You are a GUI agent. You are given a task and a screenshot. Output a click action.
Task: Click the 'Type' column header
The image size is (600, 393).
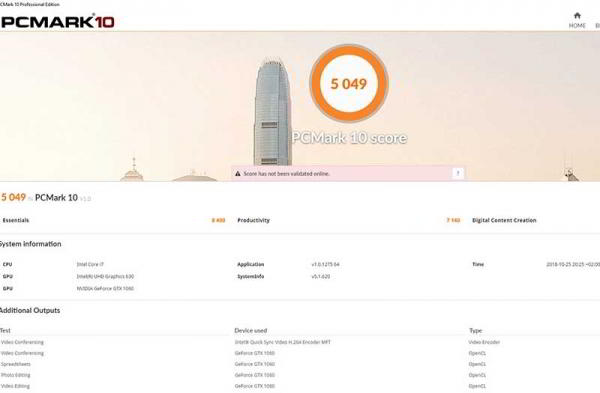coord(476,330)
